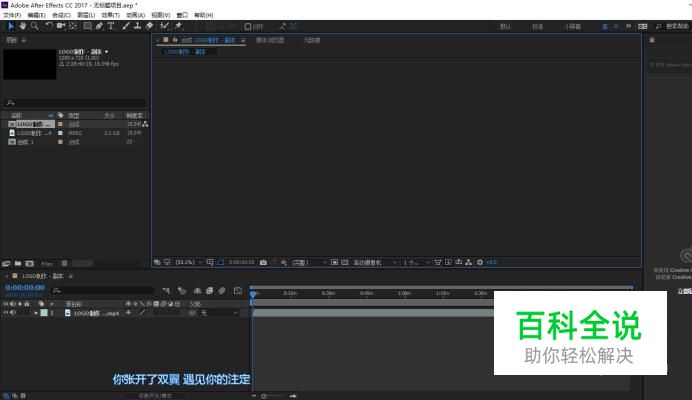Click the bpc color depth button in Project

tap(47, 264)
